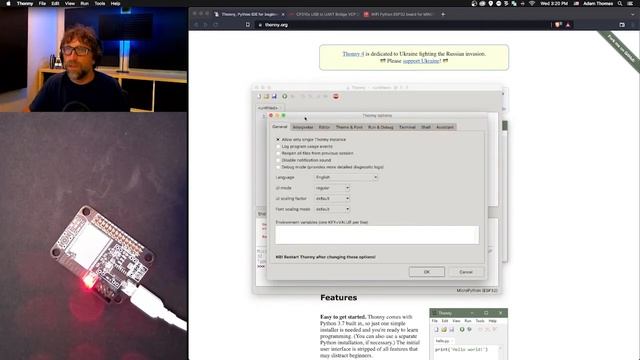Viewport: 640px width, 360px height.
Task: Click the Open file icon in Thonny toolbar
Action: click(267, 96)
